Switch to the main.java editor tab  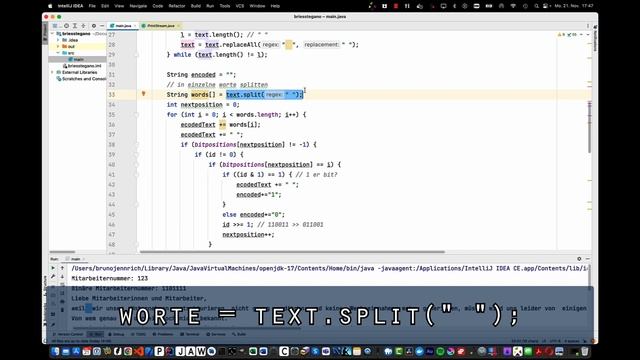coord(123,26)
